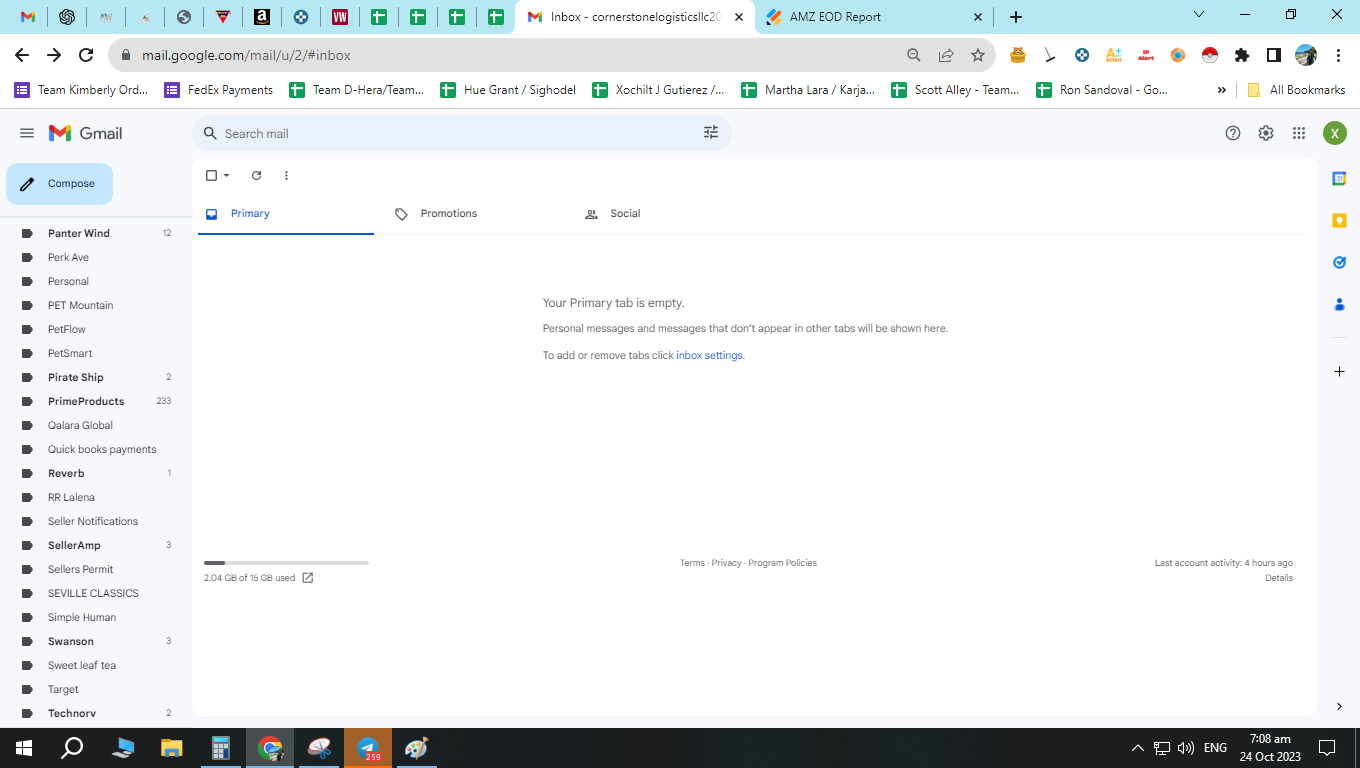Open Google Keep side panel icon

1339,220
